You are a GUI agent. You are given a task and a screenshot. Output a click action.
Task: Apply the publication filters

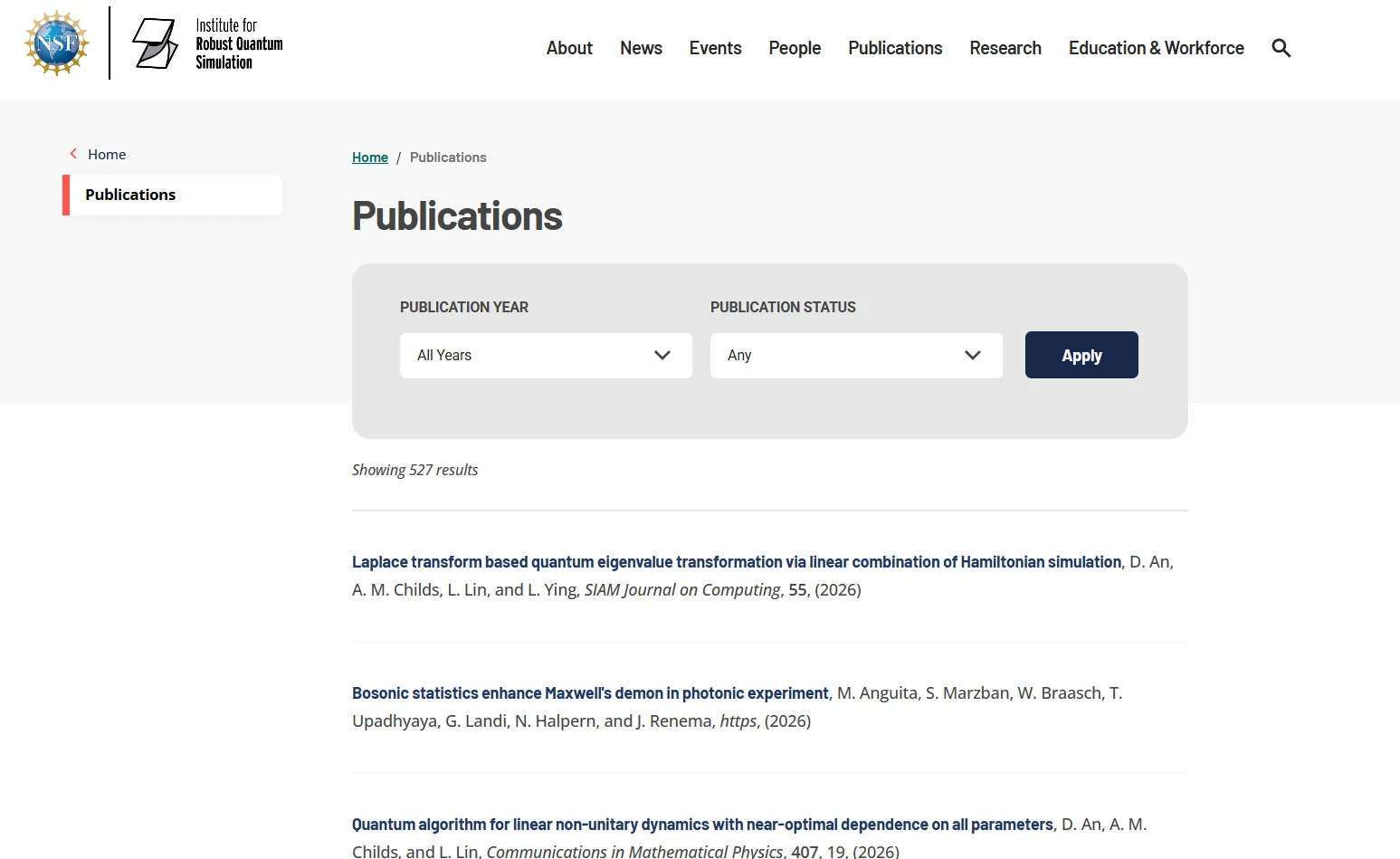coord(1081,355)
